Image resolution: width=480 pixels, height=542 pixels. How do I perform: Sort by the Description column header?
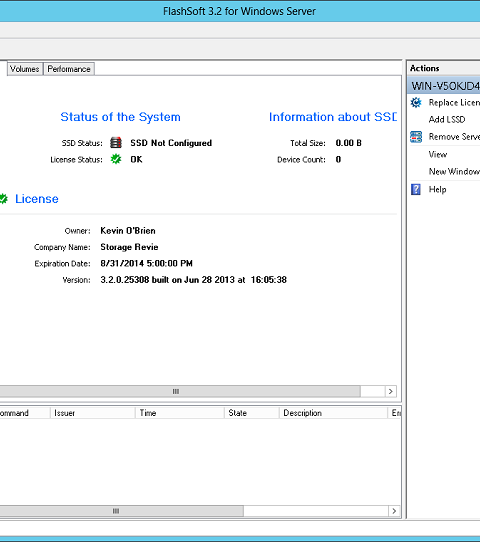[333, 413]
